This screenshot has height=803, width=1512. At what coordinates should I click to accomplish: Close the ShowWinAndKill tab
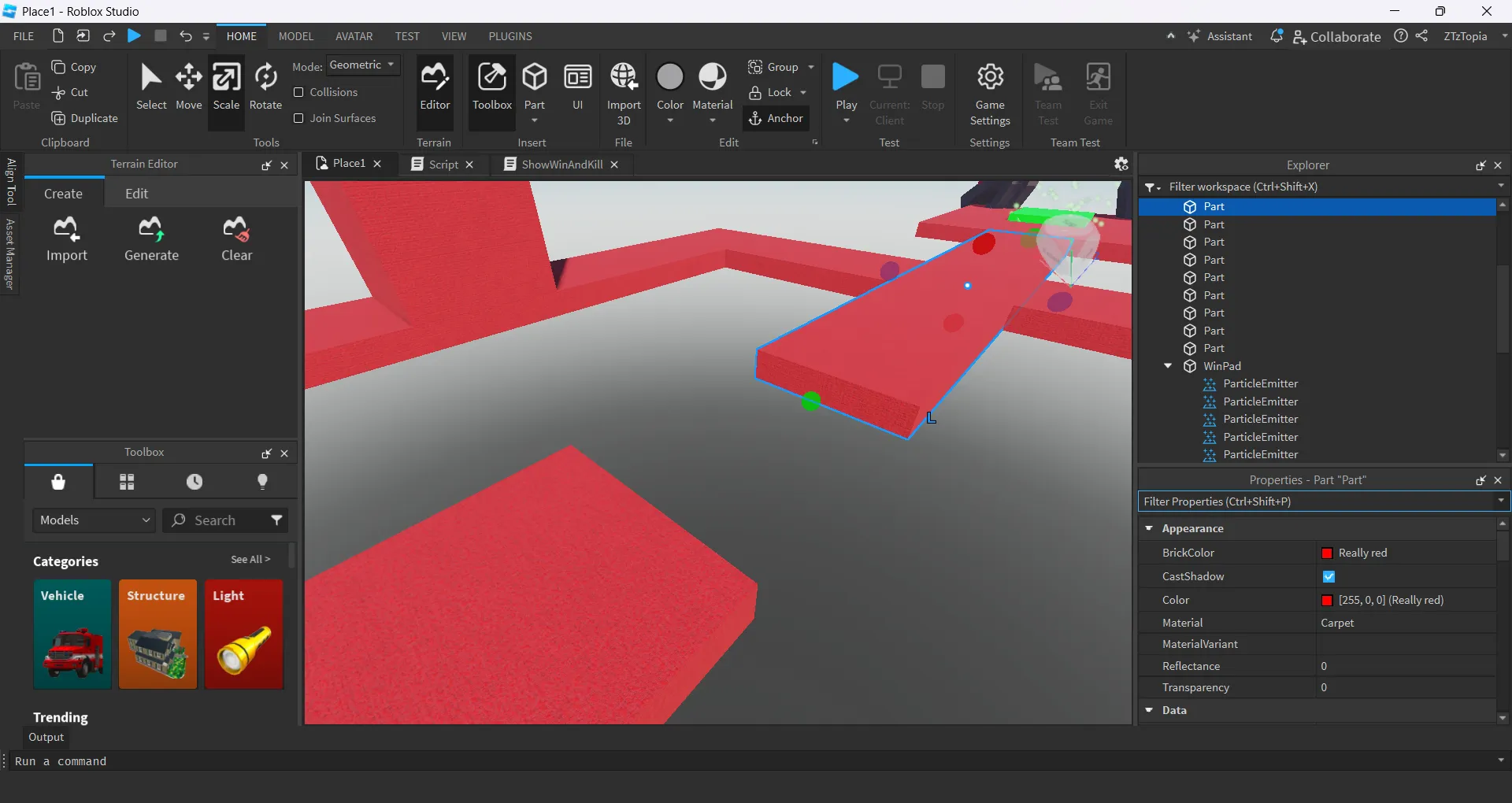(x=614, y=165)
